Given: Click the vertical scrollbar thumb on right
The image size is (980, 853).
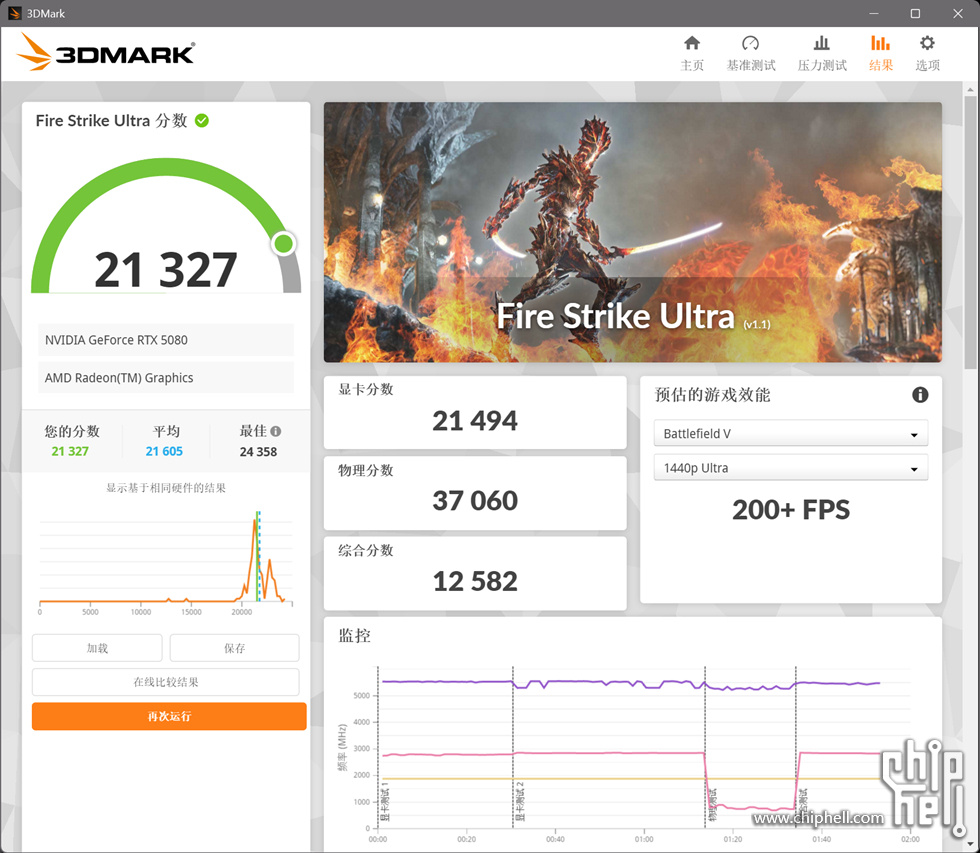Looking at the screenshot, I should coord(970,231).
